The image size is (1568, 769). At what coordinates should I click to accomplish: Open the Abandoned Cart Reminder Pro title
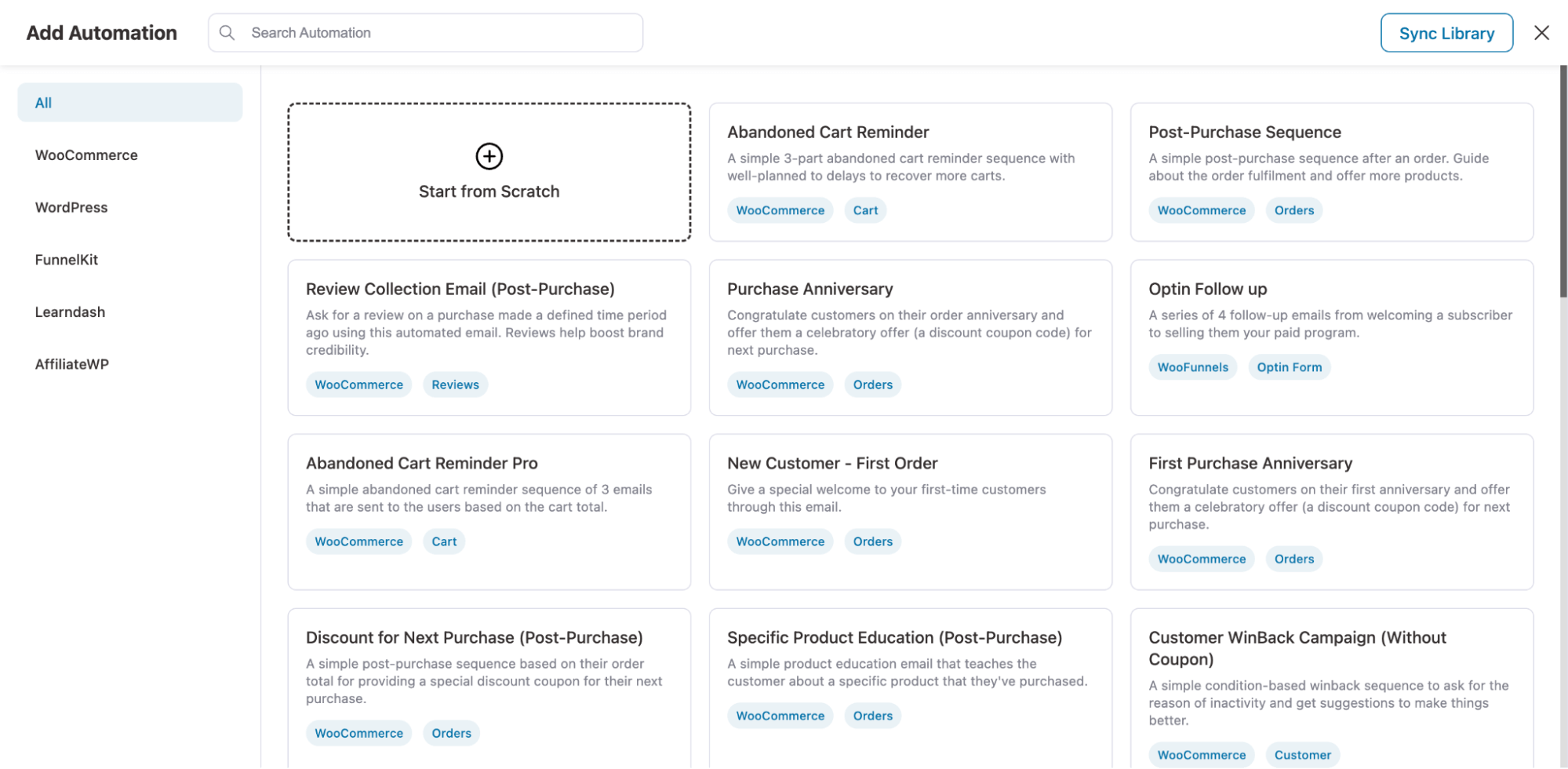422,463
